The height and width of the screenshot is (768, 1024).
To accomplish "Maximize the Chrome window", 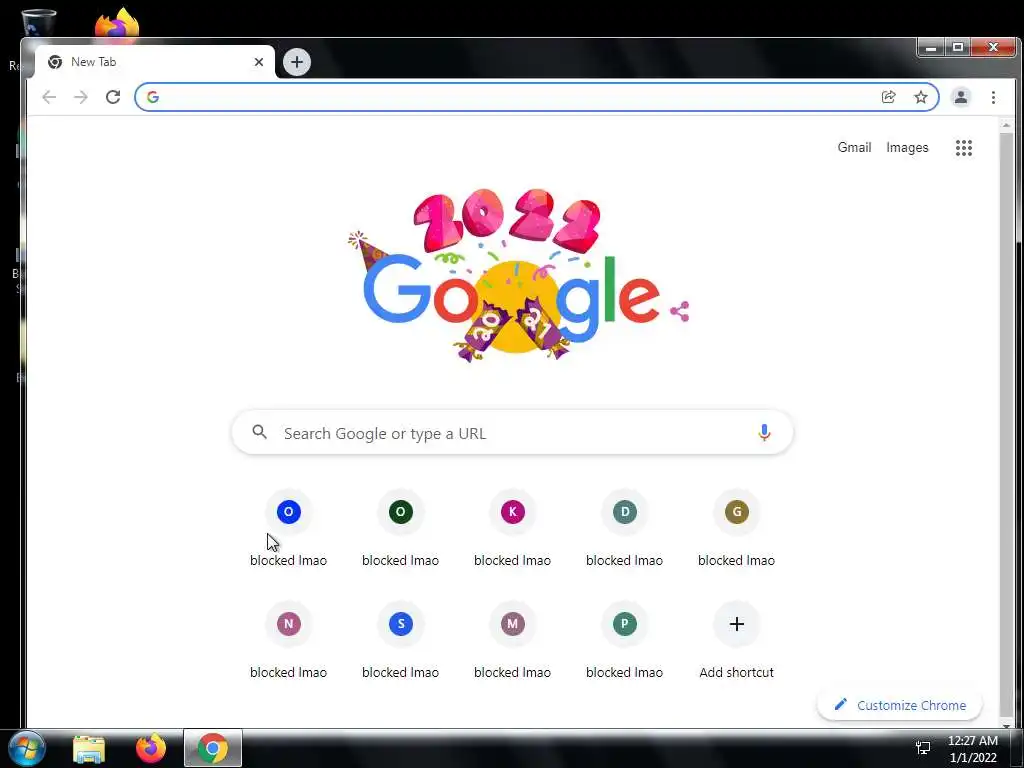I will pos(958,48).
